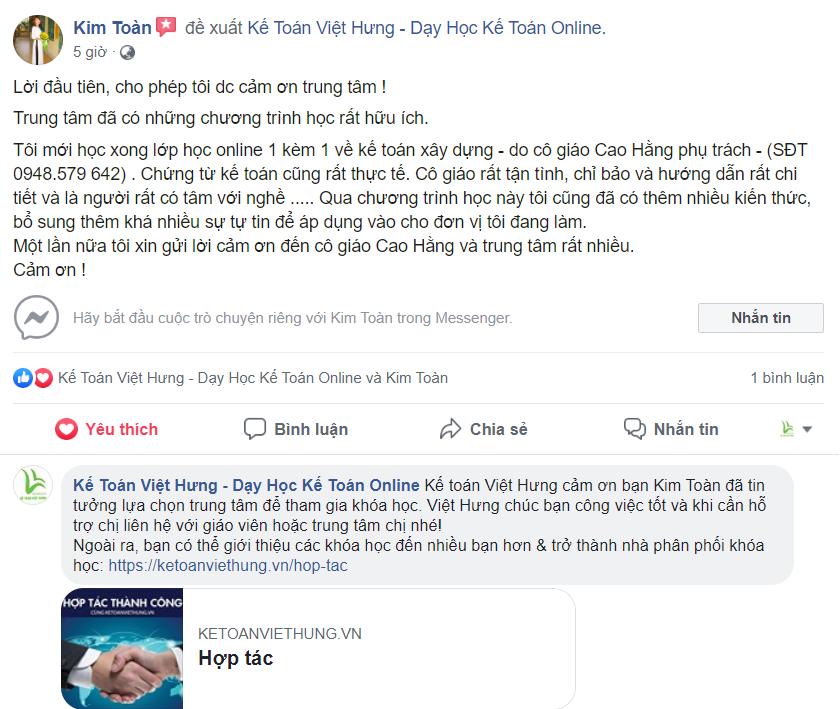Click the red recommendation star badge
Viewport: 840px width, 709px height.
(x=166, y=26)
